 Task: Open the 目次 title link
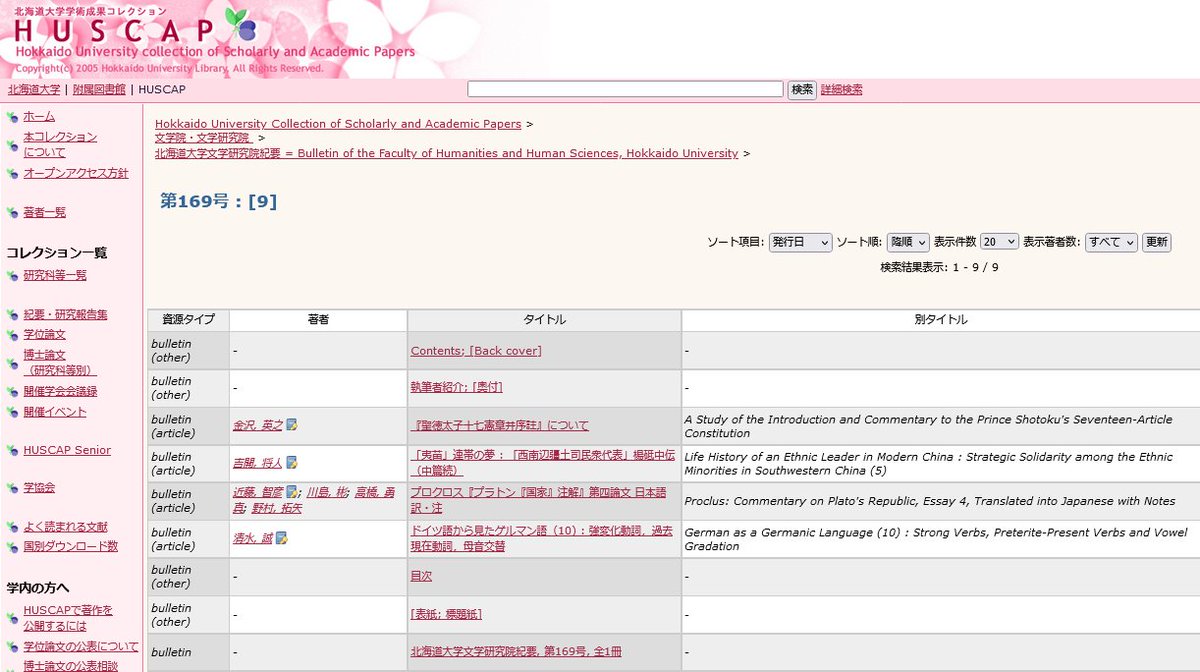(x=421, y=576)
